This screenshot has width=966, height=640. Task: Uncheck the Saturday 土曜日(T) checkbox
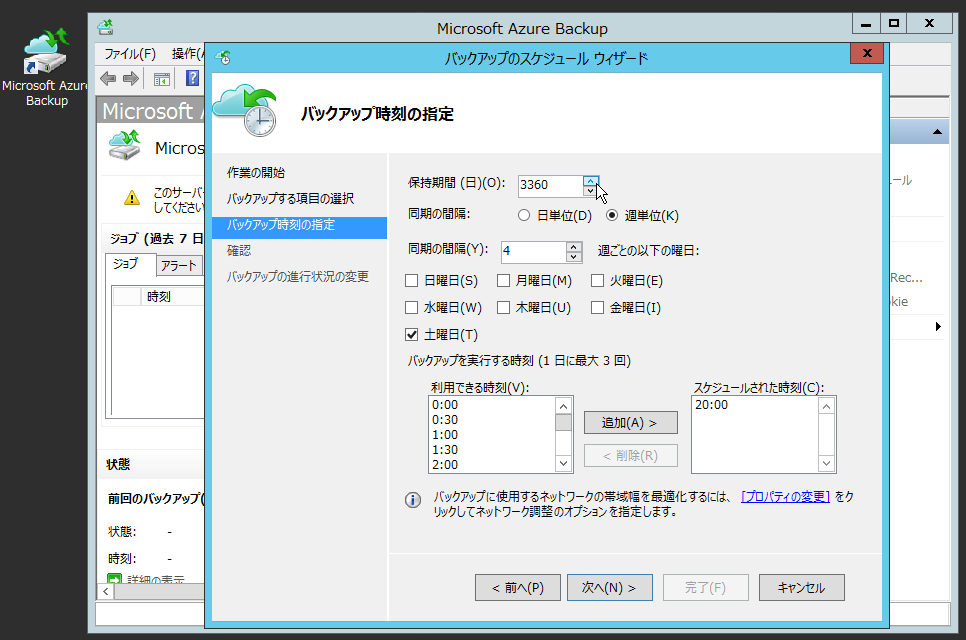point(412,334)
